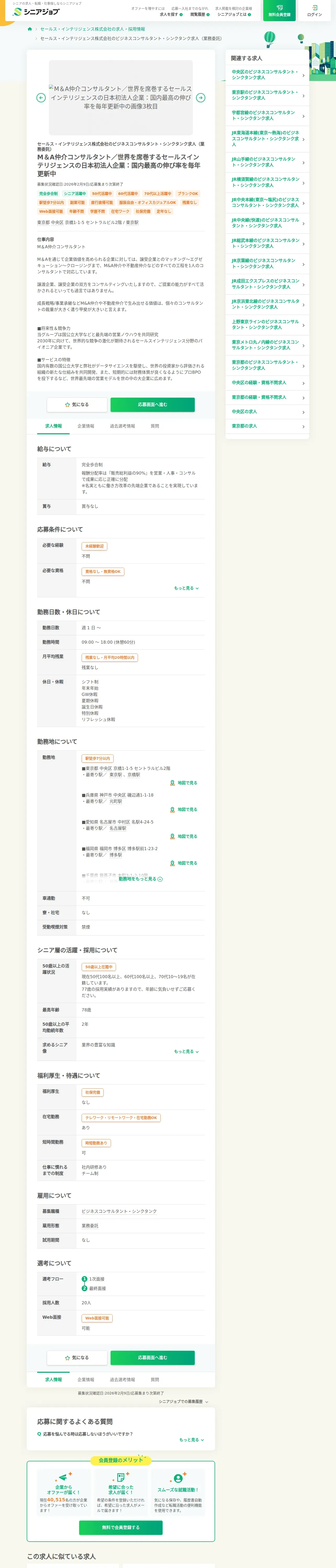The width and height of the screenshot is (336, 1568).
Task: Select upper 企業情報 tab
Action: pos(86,426)
